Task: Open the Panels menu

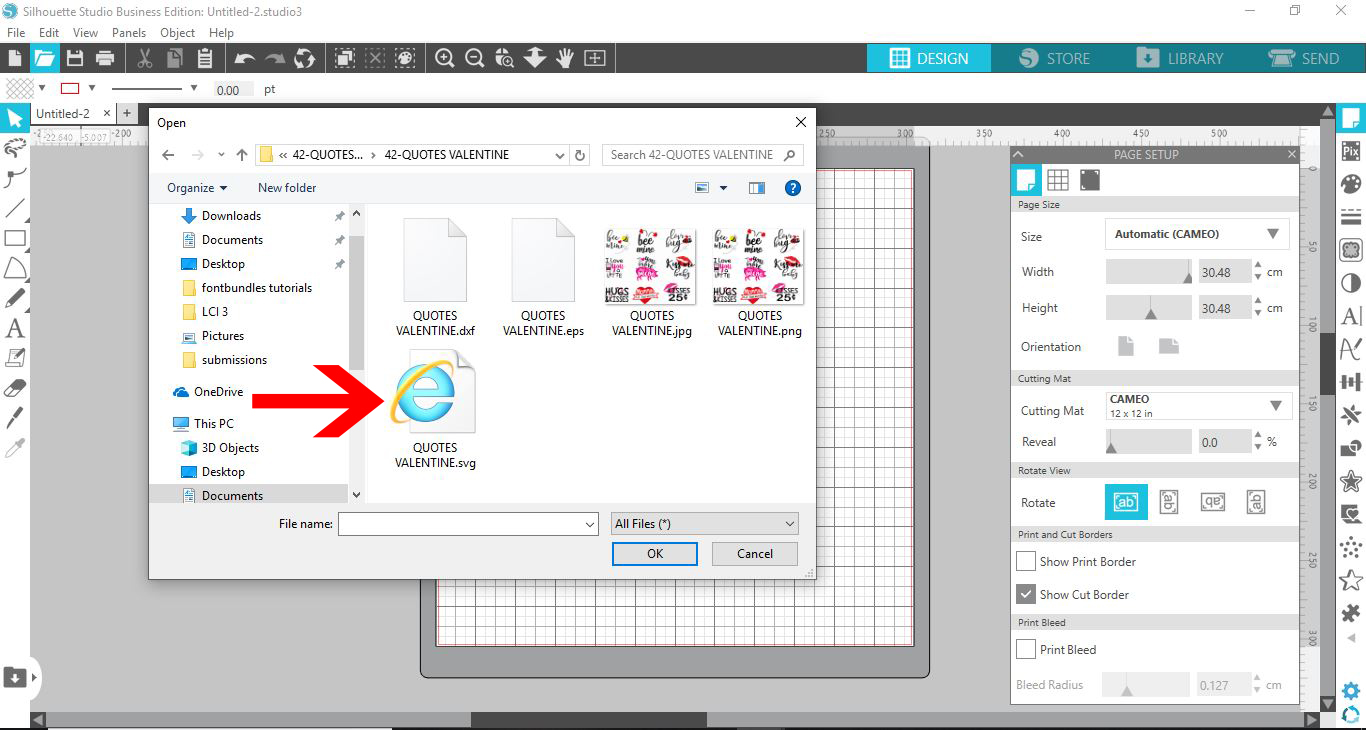Action: [x=129, y=32]
